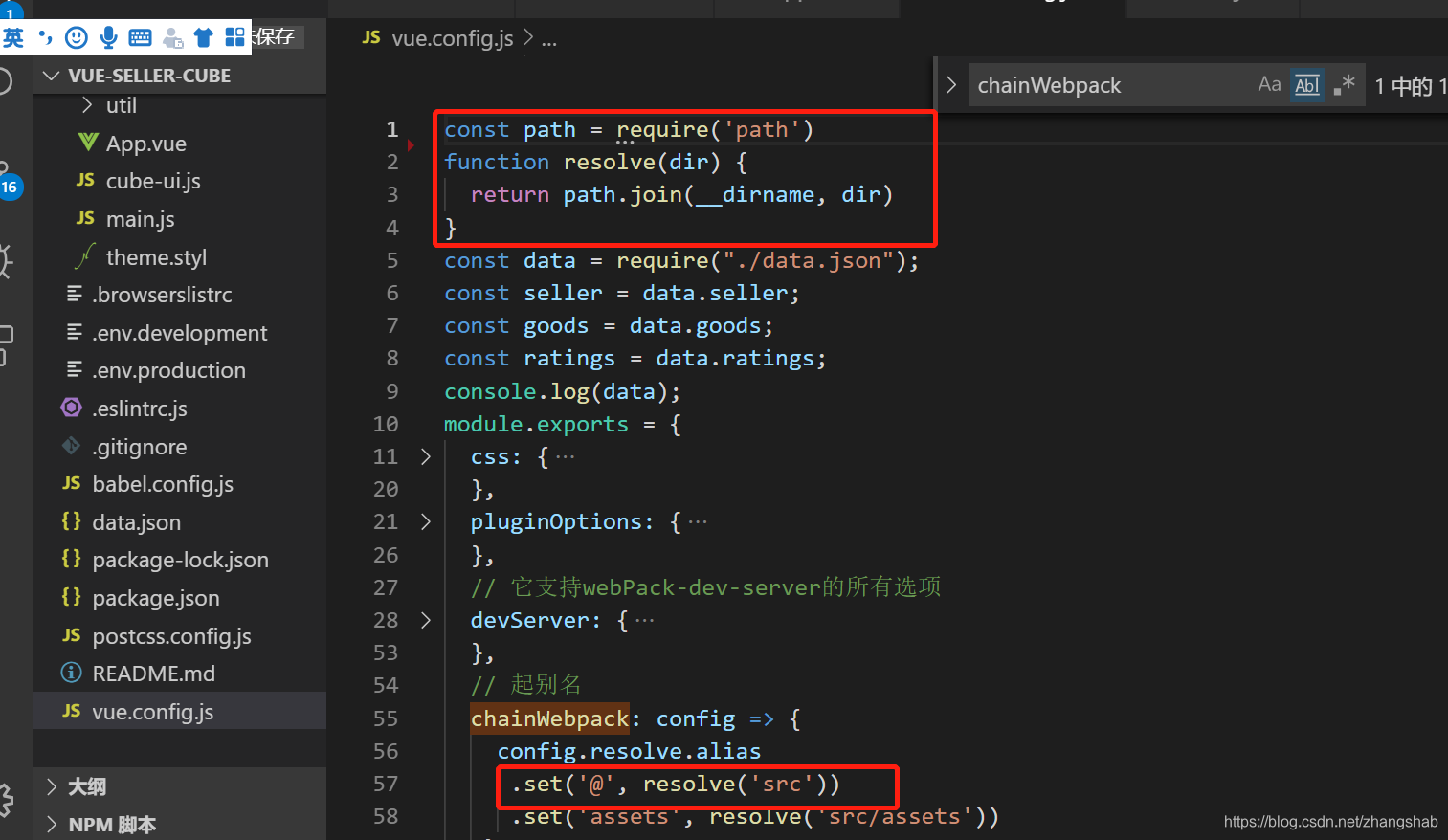Unfold the css block at line 11
1448x840 pixels.
tap(426, 456)
